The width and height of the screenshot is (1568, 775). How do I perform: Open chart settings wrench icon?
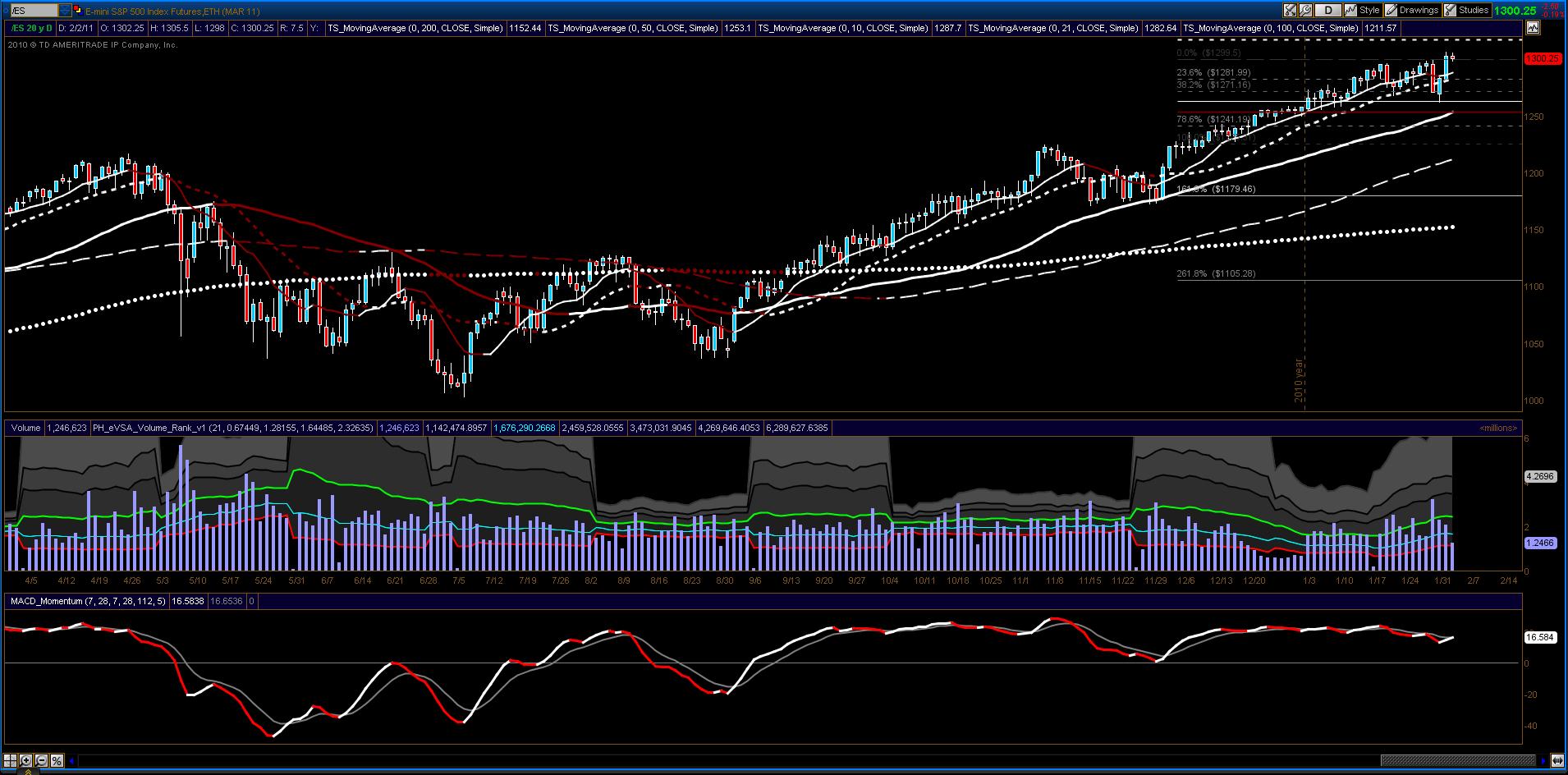(1305, 11)
